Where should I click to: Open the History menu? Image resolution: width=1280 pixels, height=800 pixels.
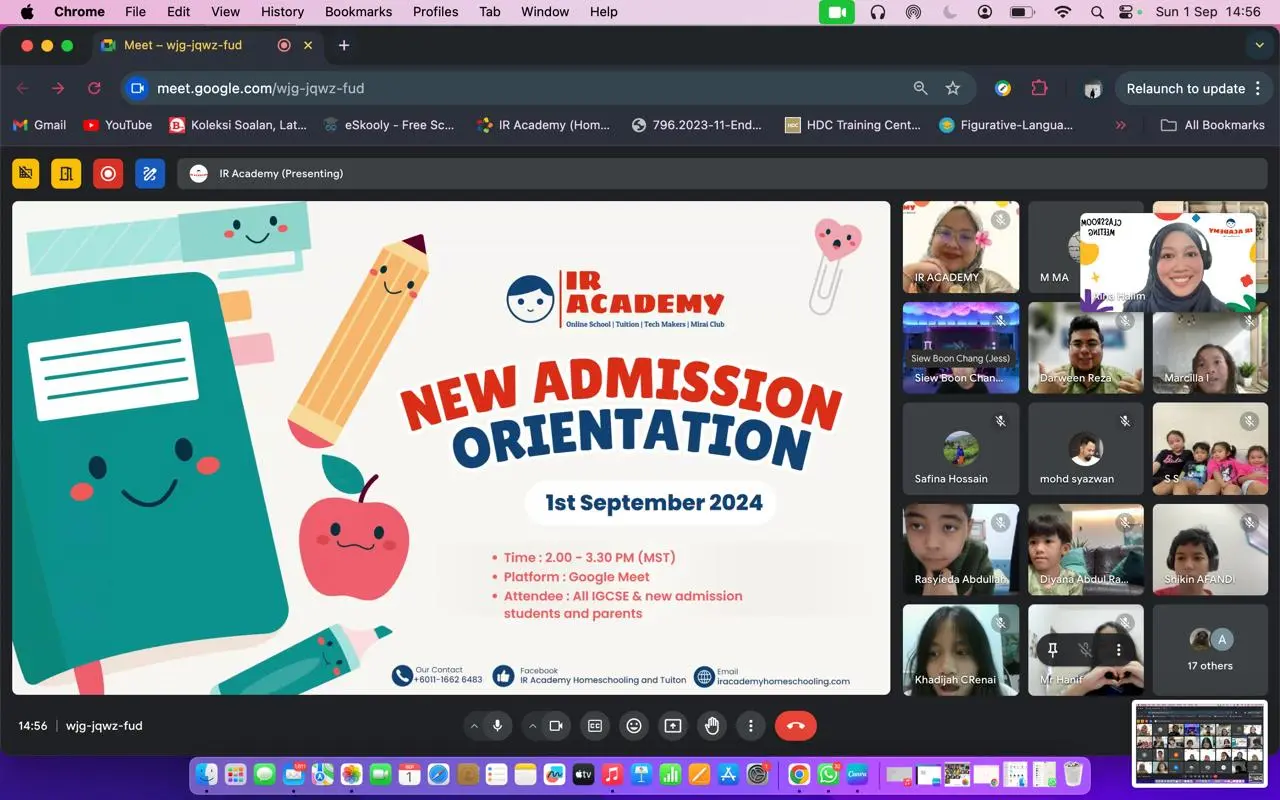(x=282, y=12)
